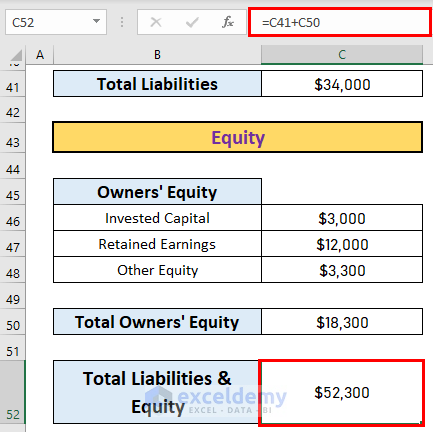Viewport: 433px width, 432px height.
Task: Click the 'Invested Capital' cell
Action: click(157, 218)
